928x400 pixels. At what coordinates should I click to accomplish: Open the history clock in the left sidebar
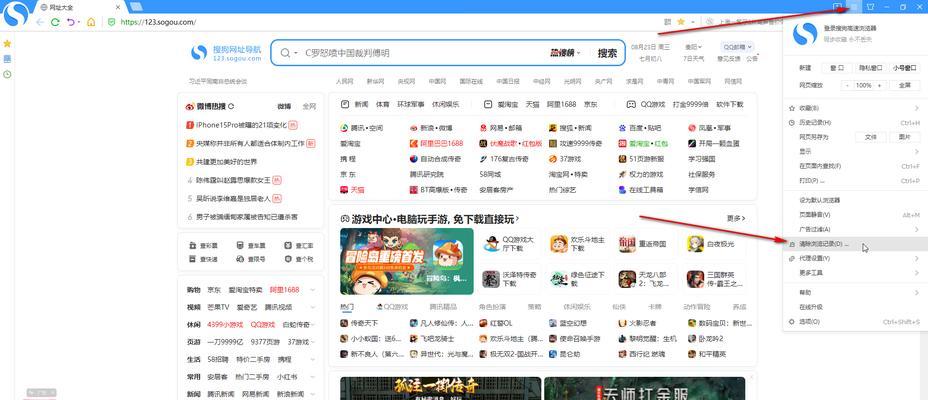[7, 75]
